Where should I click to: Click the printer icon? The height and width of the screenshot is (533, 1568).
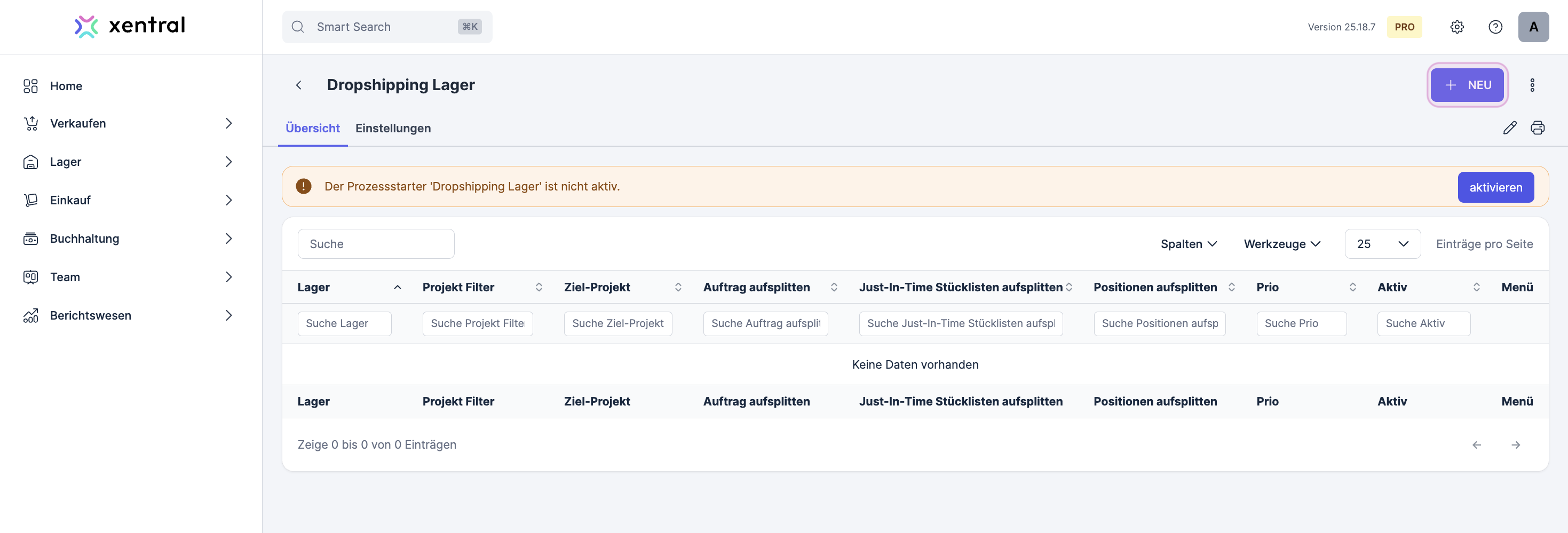click(x=1538, y=128)
